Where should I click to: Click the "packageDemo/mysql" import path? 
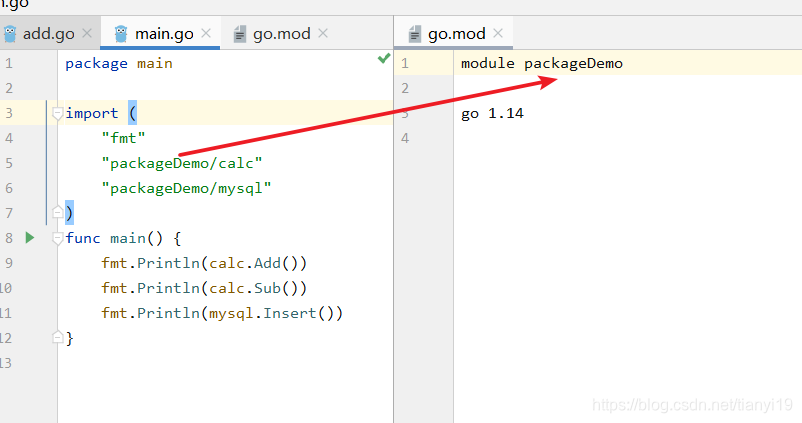pyautogui.click(x=186, y=188)
